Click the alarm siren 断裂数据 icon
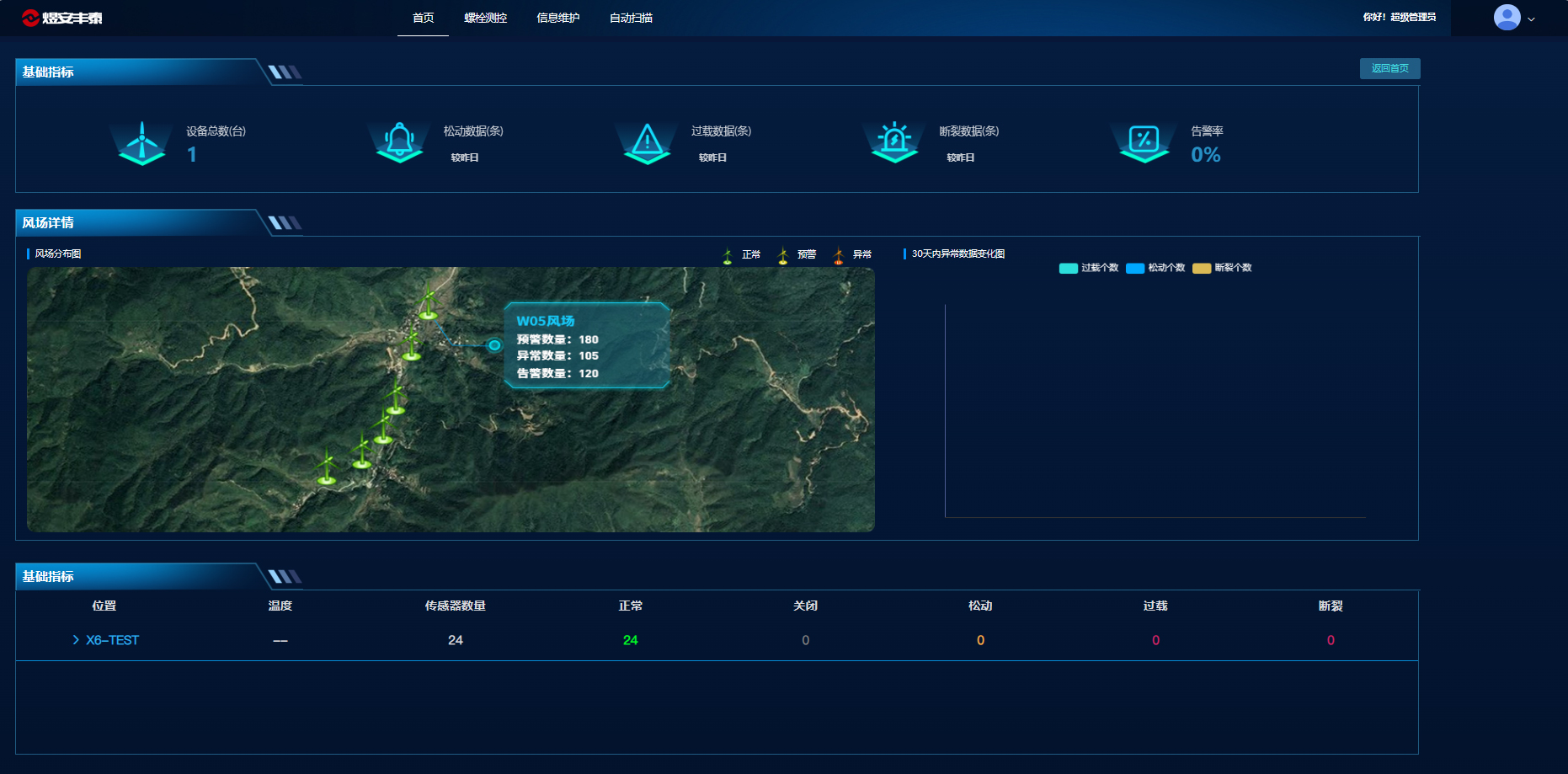Viewport: 1568px width, 774px height. point(894,141)
